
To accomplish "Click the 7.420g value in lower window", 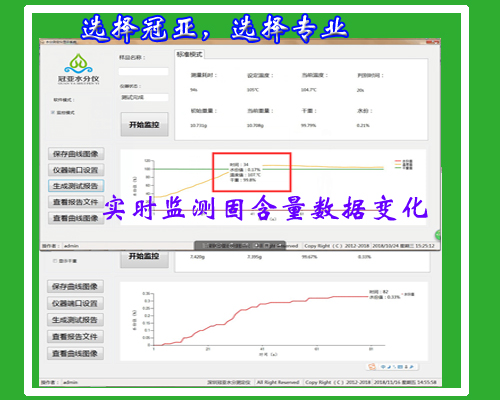I will point(197,257).
